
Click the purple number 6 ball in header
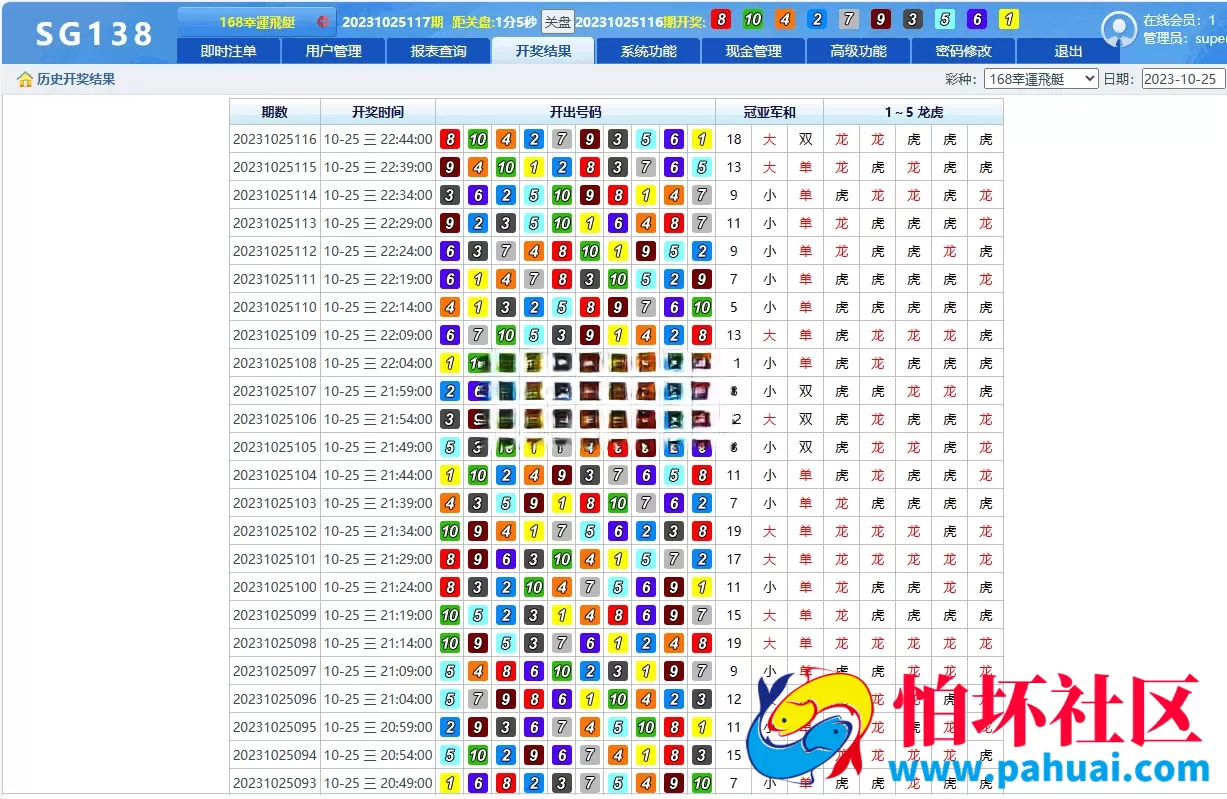point(977,20)
